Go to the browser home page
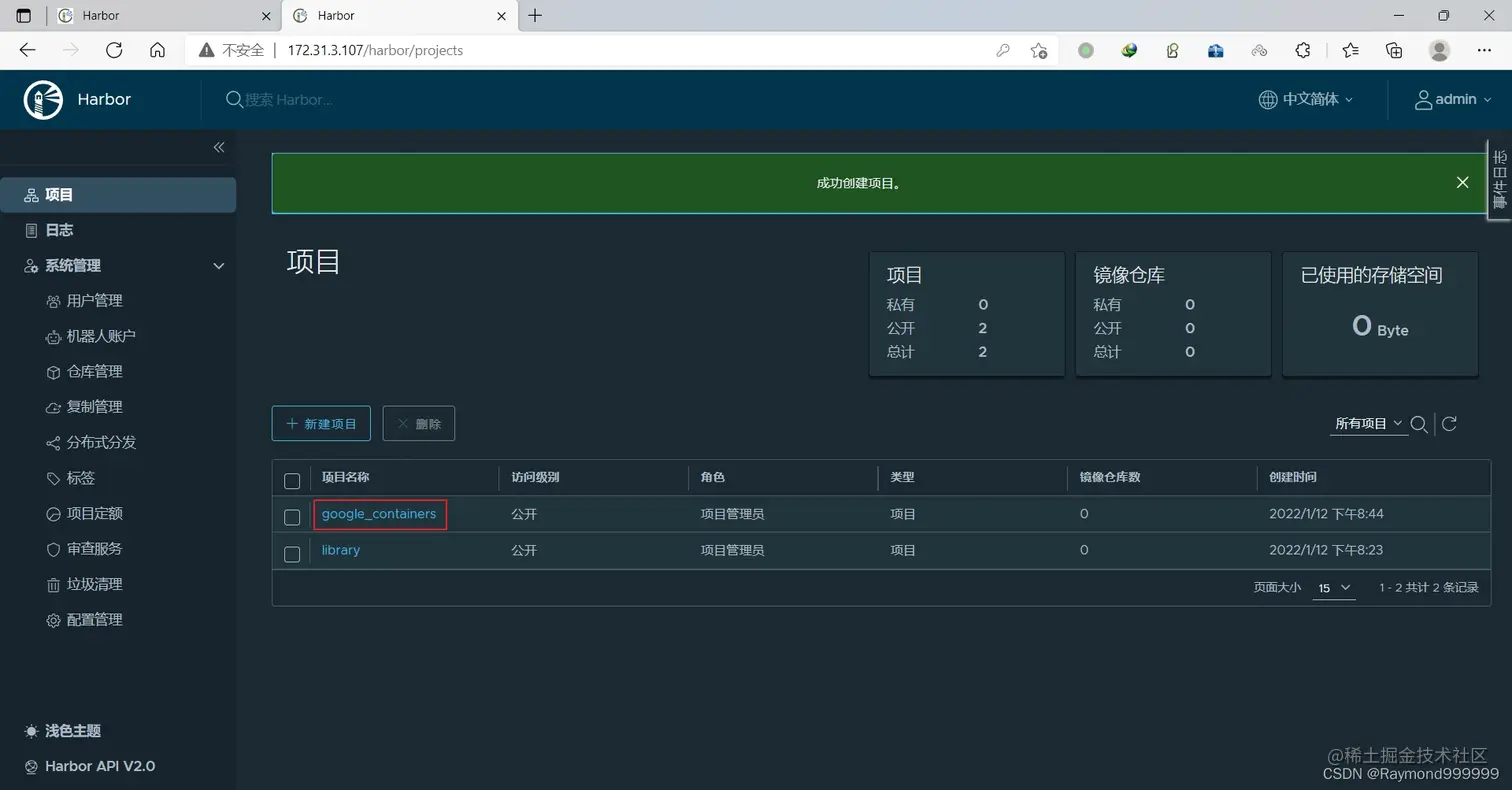The image size is (1512, 790). coord(157,50)
